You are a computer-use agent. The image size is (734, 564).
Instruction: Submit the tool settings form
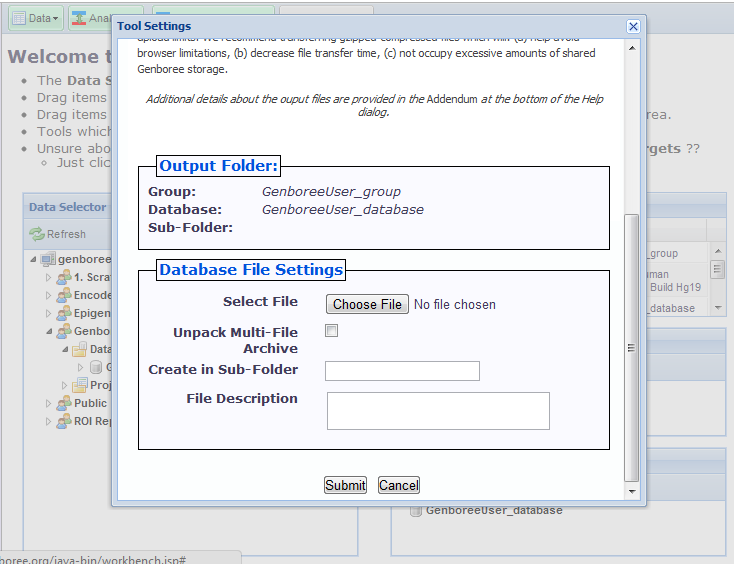tap(345, 485)
